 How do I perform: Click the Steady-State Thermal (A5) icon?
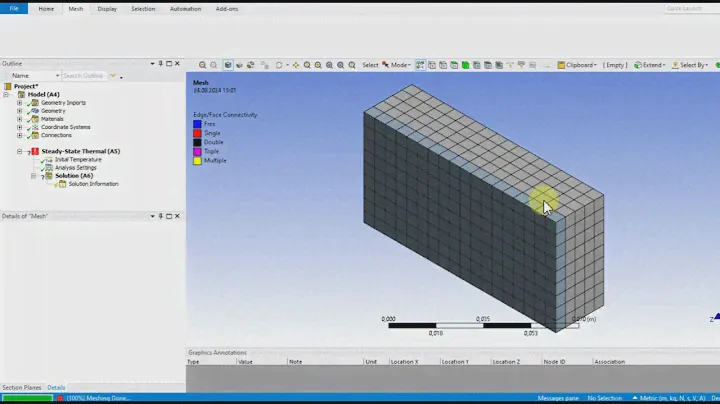(x=35, y=152)
